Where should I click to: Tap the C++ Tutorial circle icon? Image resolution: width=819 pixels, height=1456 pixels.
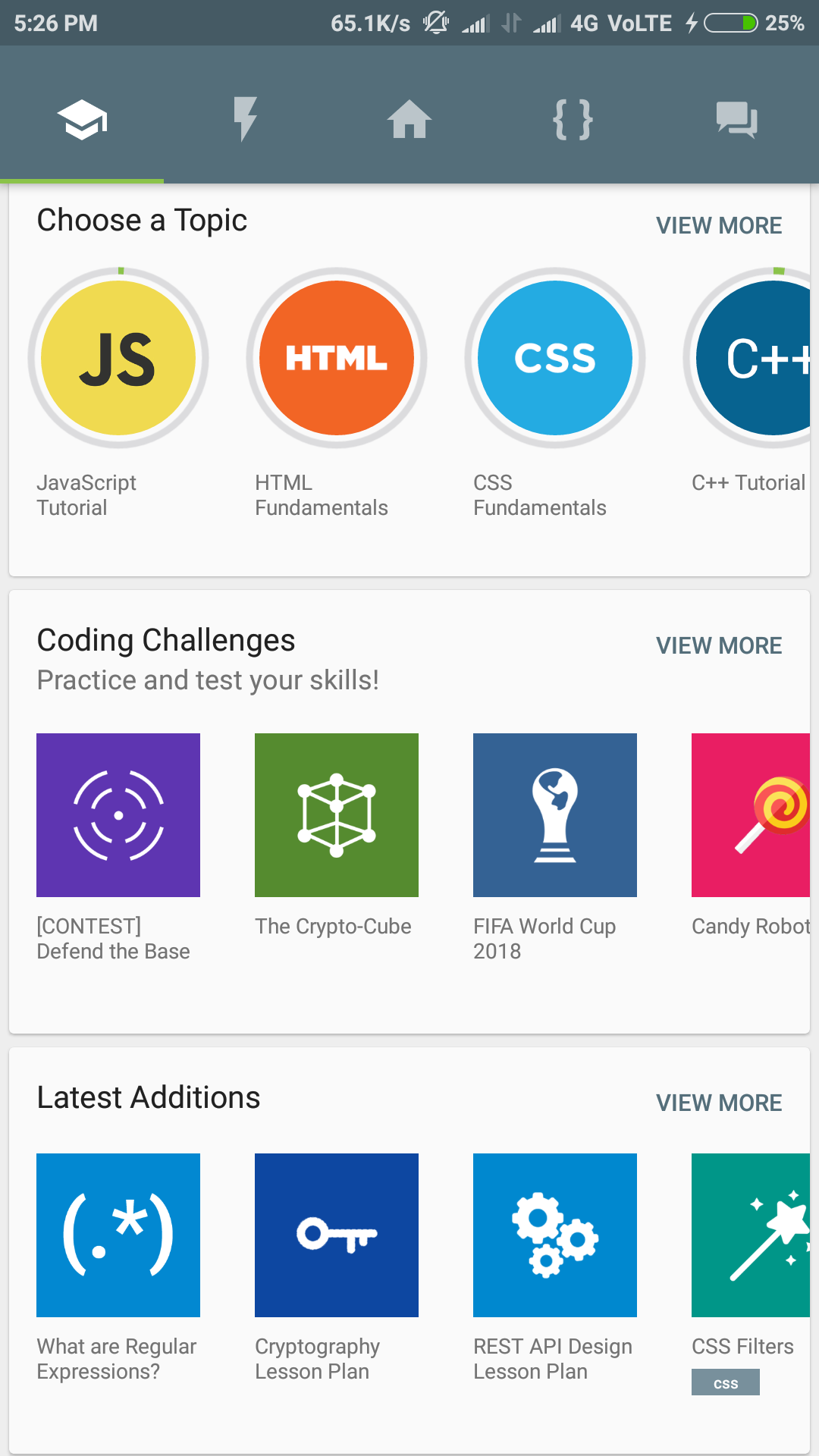click(758, 358)
